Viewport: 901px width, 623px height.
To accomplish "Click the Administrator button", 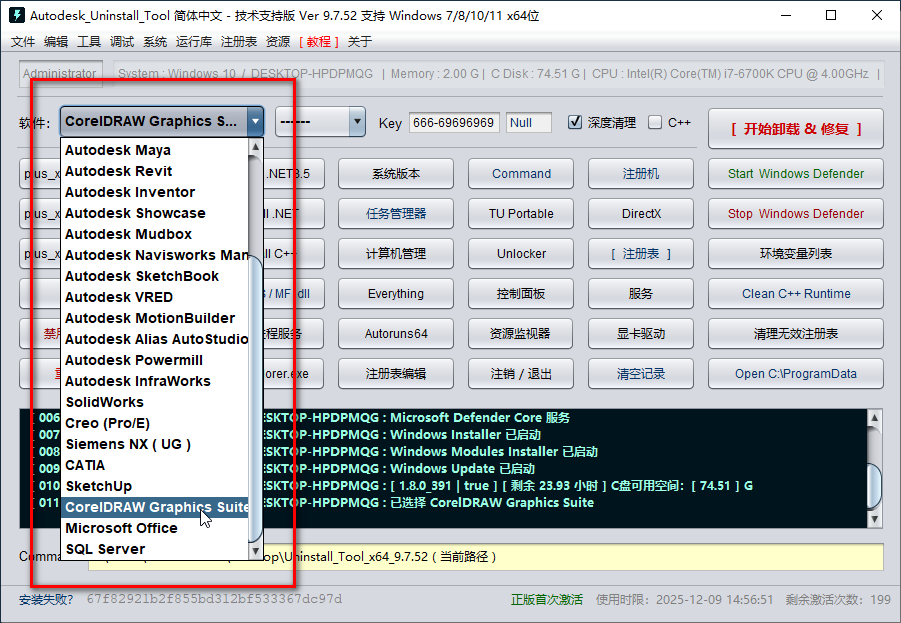I will point(60,74).
